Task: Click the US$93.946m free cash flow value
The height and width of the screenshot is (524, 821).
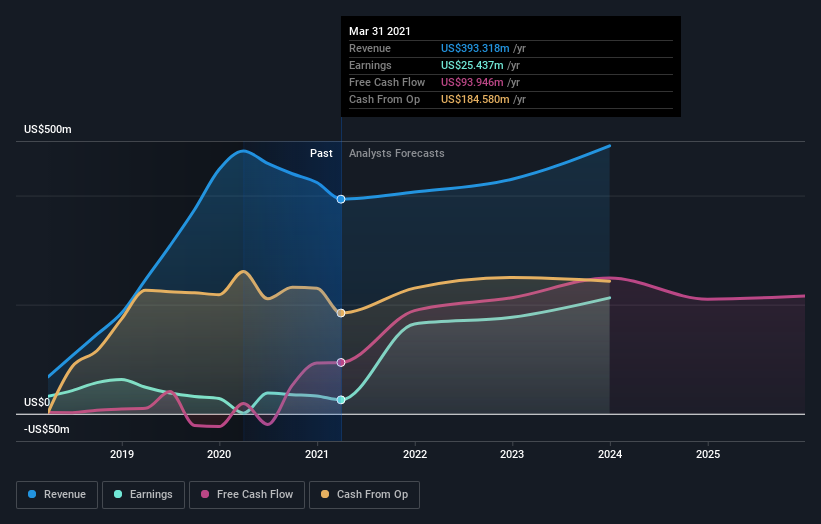Action: point(472,82)
